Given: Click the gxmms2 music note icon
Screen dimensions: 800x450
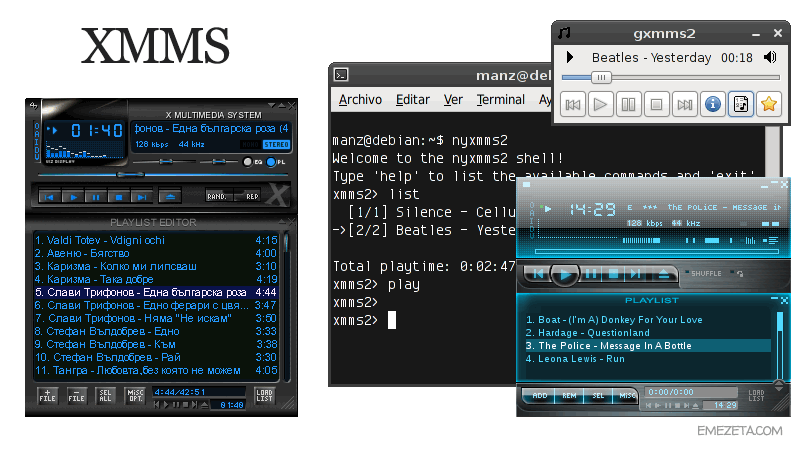Looking at the screenshot, I should 564,33.
